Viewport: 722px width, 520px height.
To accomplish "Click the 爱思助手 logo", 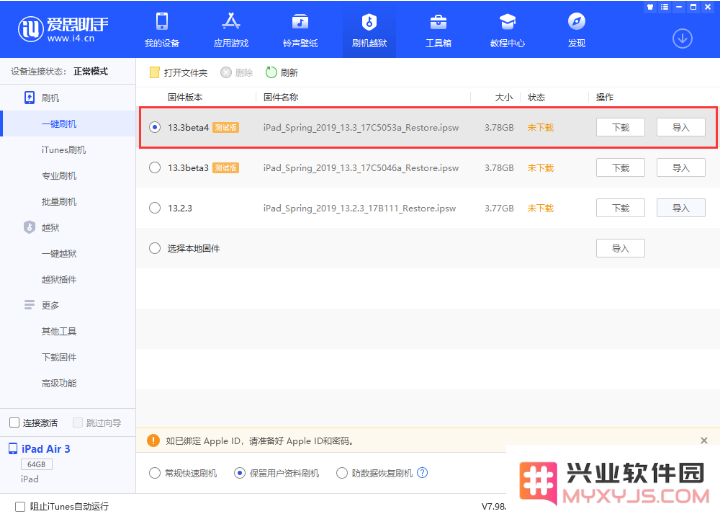I will 63,29.
